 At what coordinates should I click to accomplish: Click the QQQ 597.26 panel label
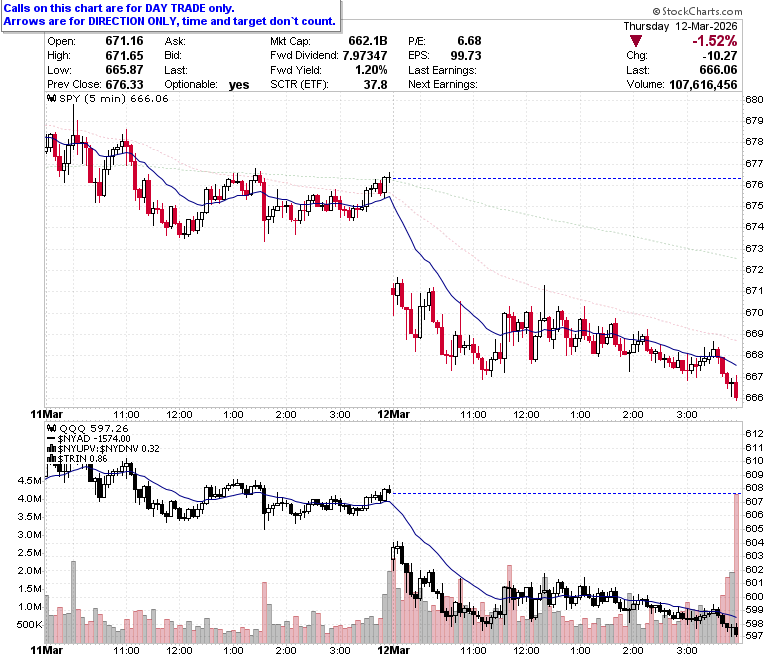[94, 428]
